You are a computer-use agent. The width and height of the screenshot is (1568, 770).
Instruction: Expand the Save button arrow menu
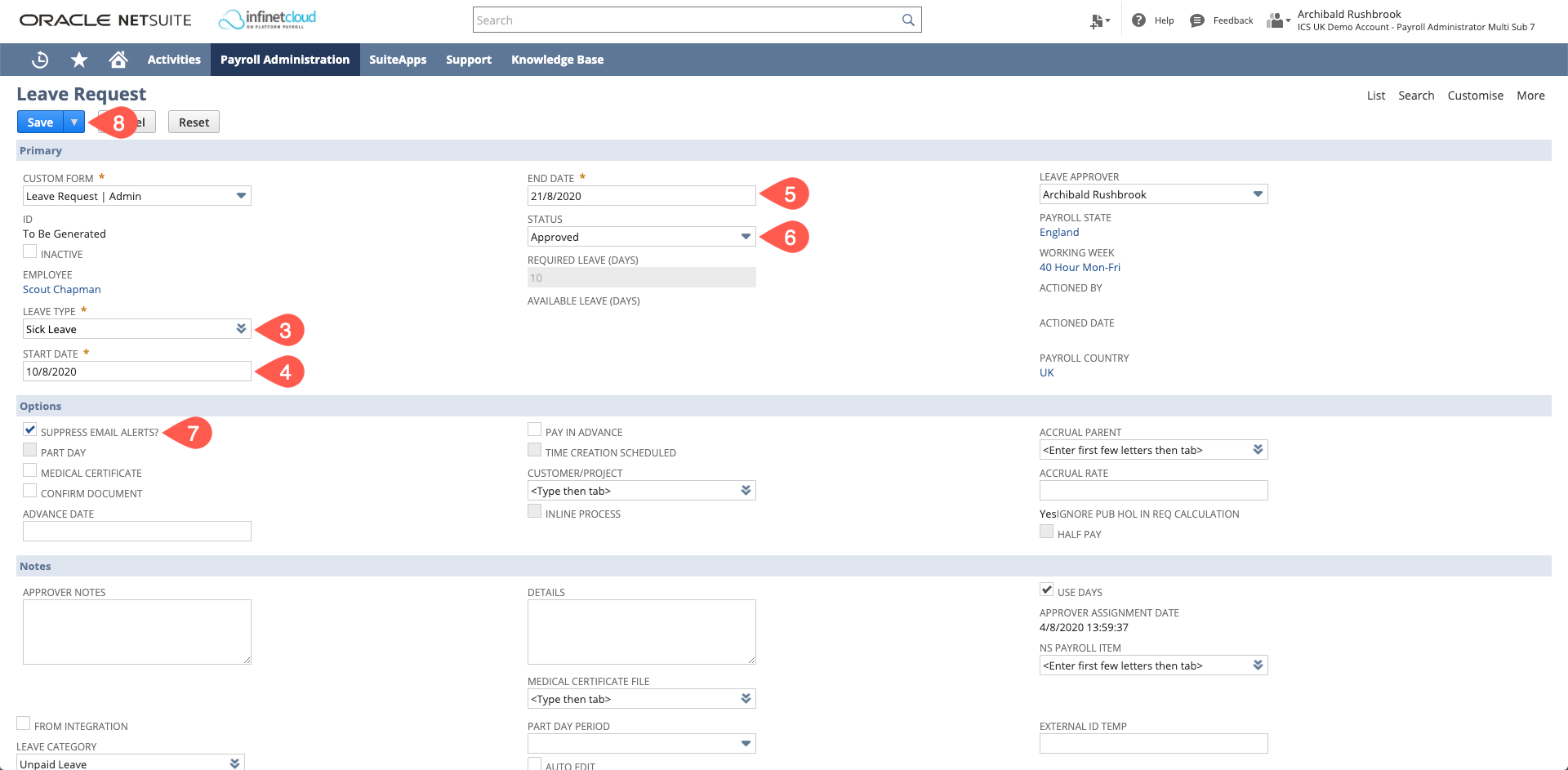(x=74, y=122)
